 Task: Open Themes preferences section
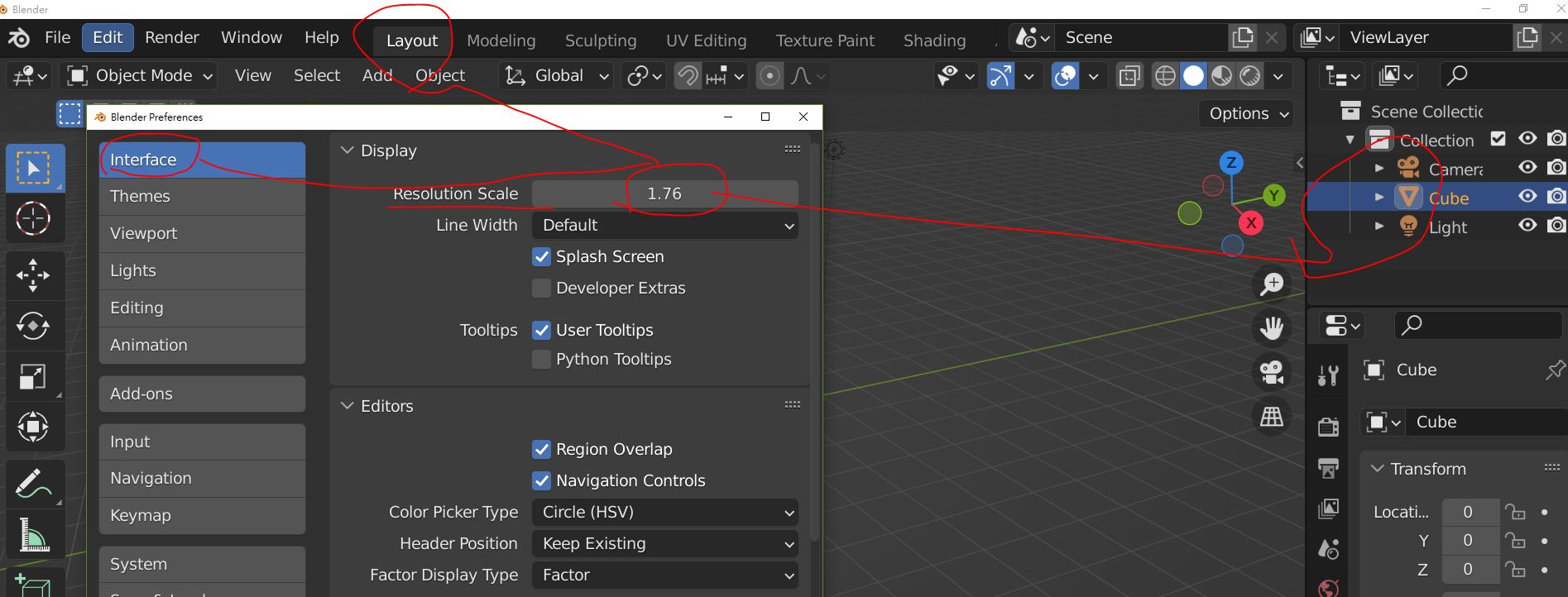(x=202, y=197)
